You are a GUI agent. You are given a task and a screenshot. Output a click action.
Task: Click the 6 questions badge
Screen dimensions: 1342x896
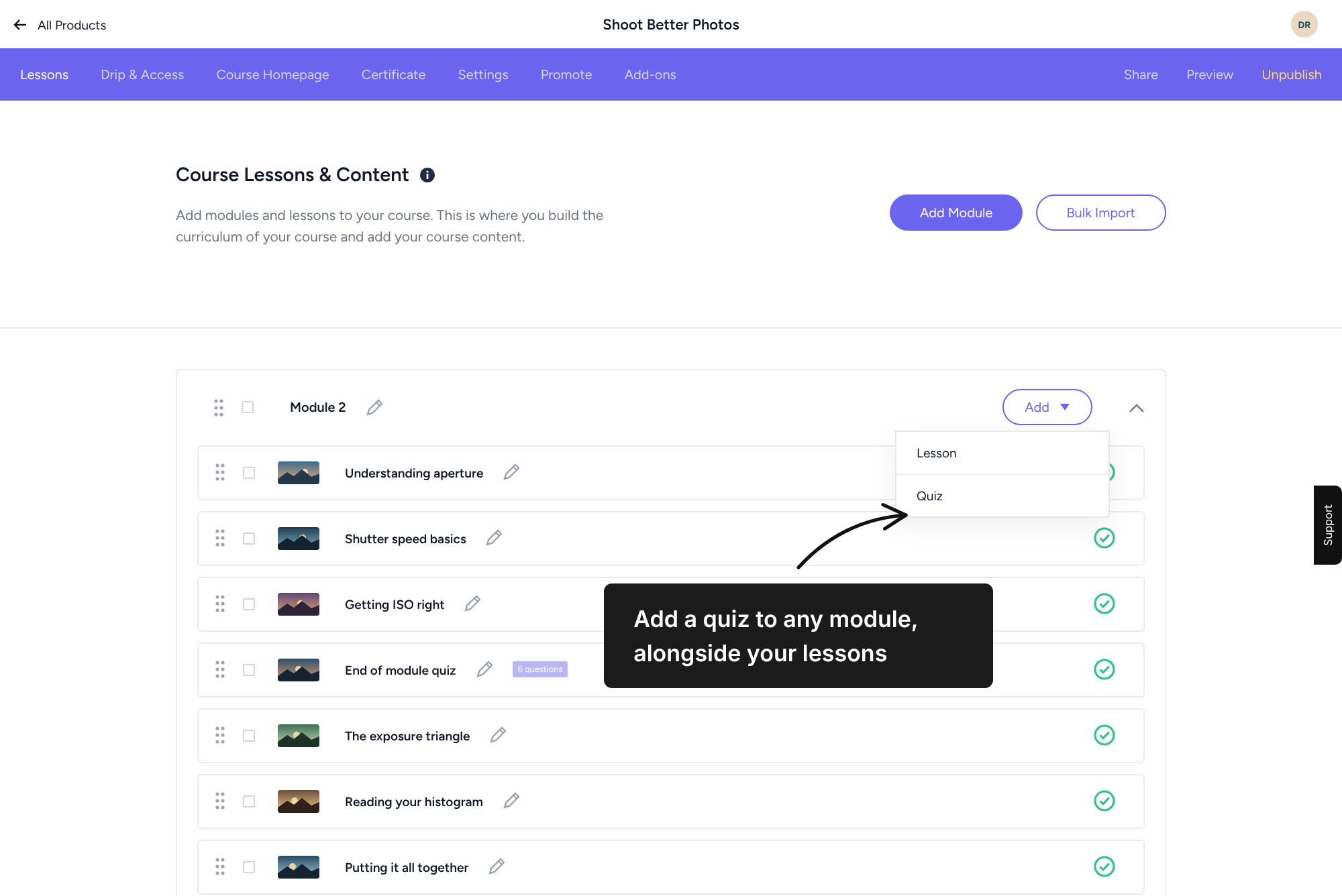click(x=540, y=669)
